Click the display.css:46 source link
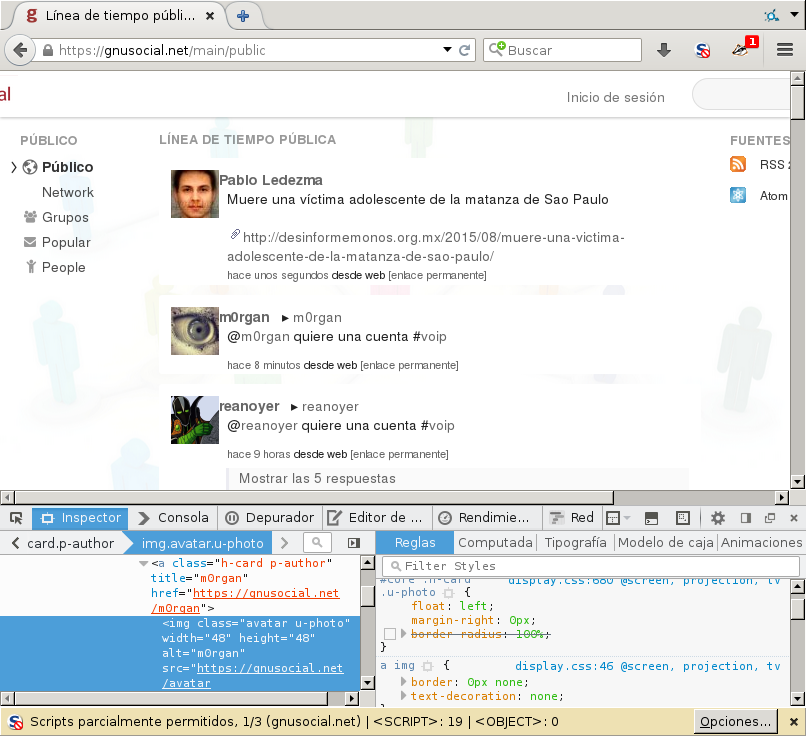 564,666
